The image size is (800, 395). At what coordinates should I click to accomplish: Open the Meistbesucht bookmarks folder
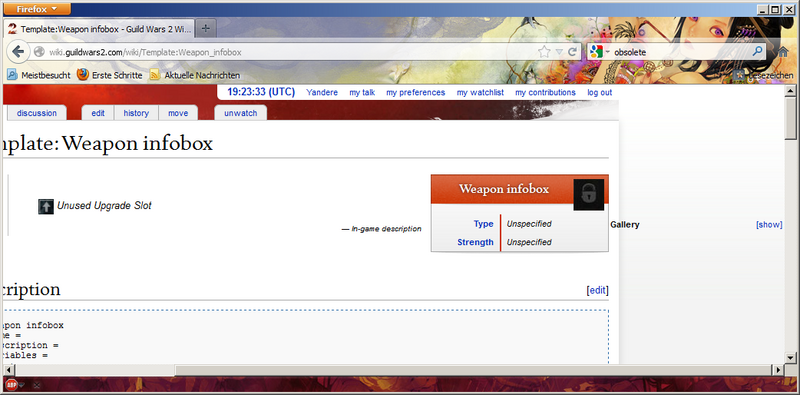coord(39,76)
